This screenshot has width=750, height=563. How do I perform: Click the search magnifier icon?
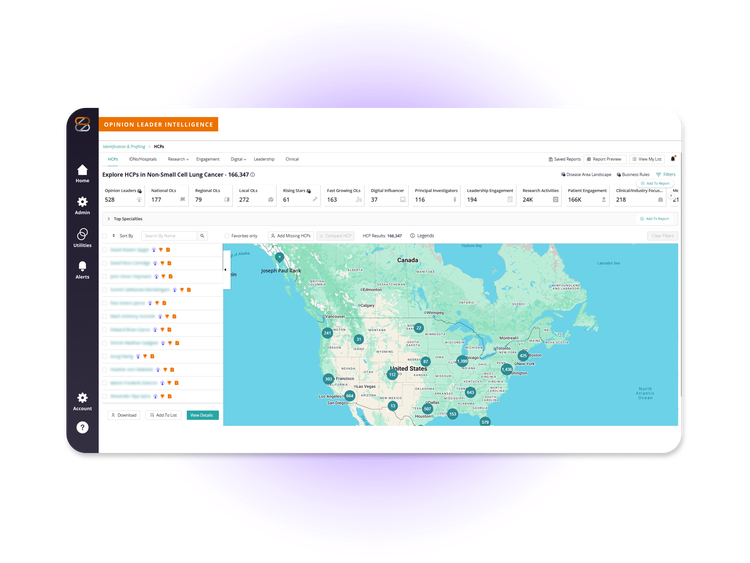202,236
